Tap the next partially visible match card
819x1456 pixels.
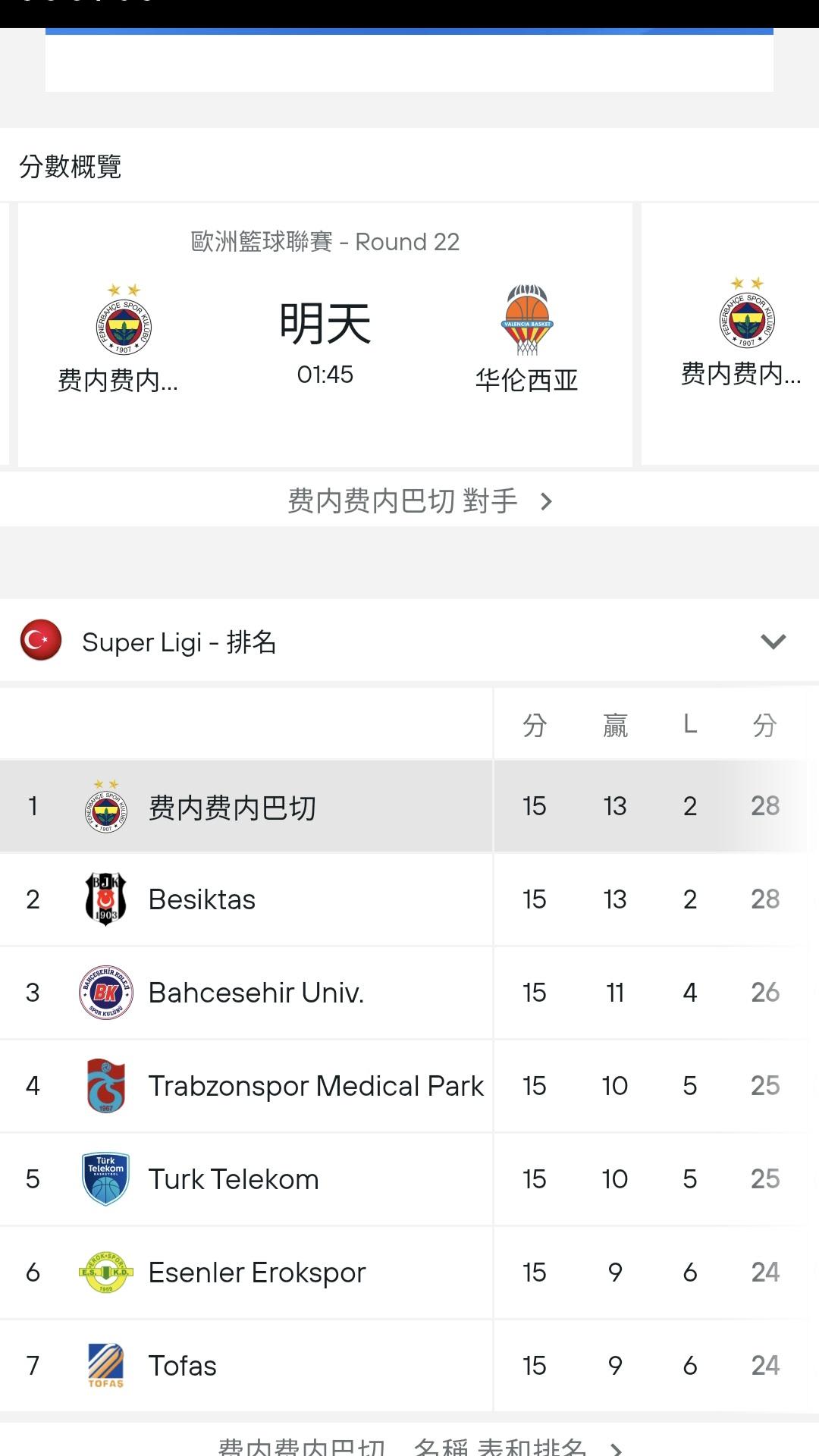pyautogui.click(x=739, y=334)
